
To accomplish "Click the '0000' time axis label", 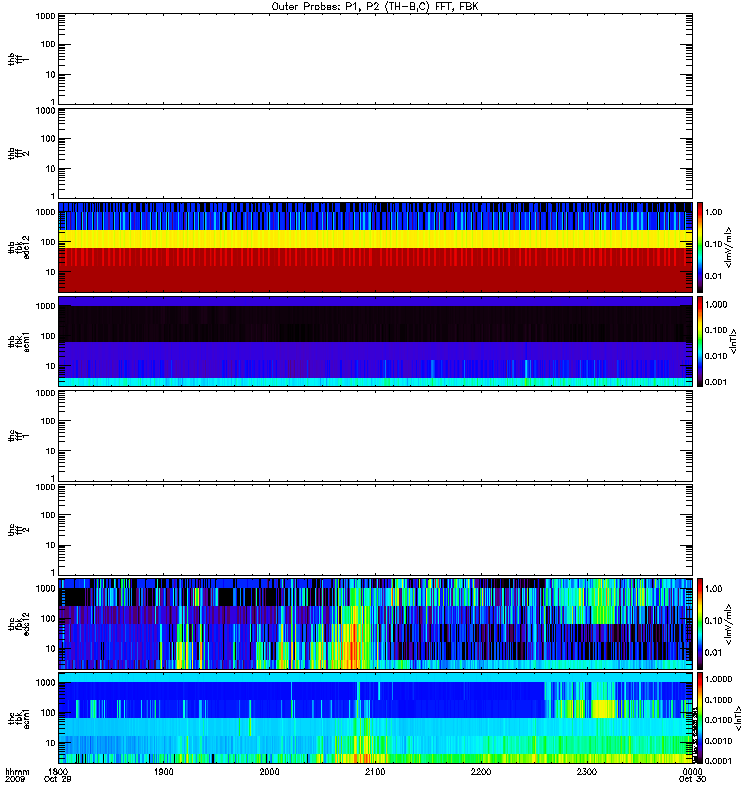I will (x=692, y=772).
